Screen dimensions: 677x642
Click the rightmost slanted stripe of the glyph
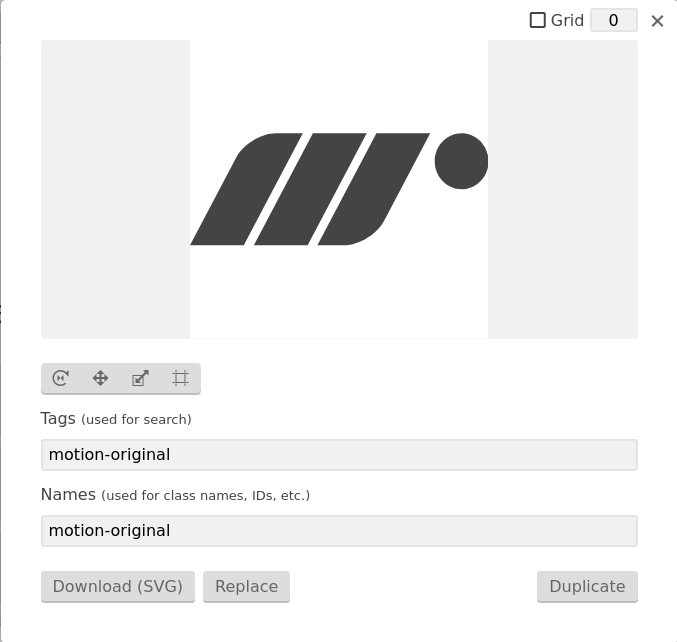tap(374, 189)
